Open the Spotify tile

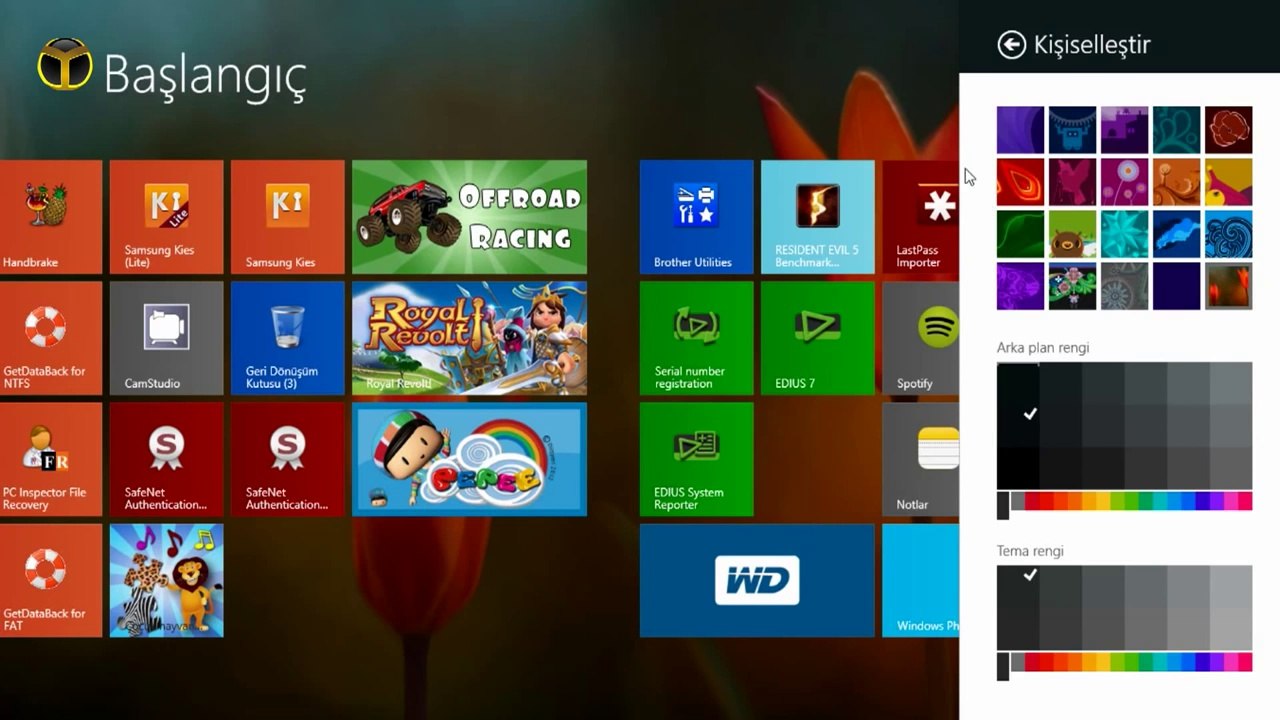pyautogui.click(x=920, y=338)
